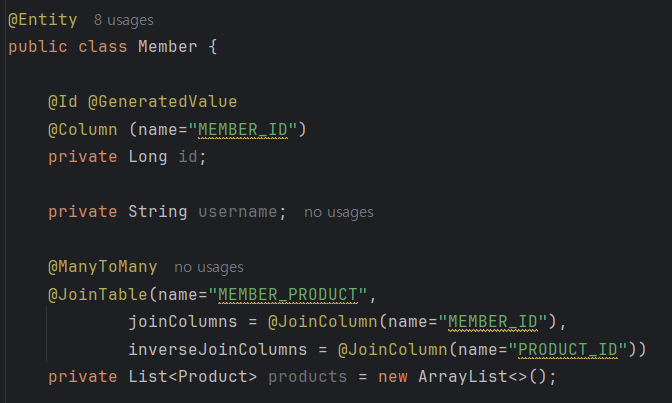672x403 pixels.
Task: Click the username field name
Action: (238, 212)
